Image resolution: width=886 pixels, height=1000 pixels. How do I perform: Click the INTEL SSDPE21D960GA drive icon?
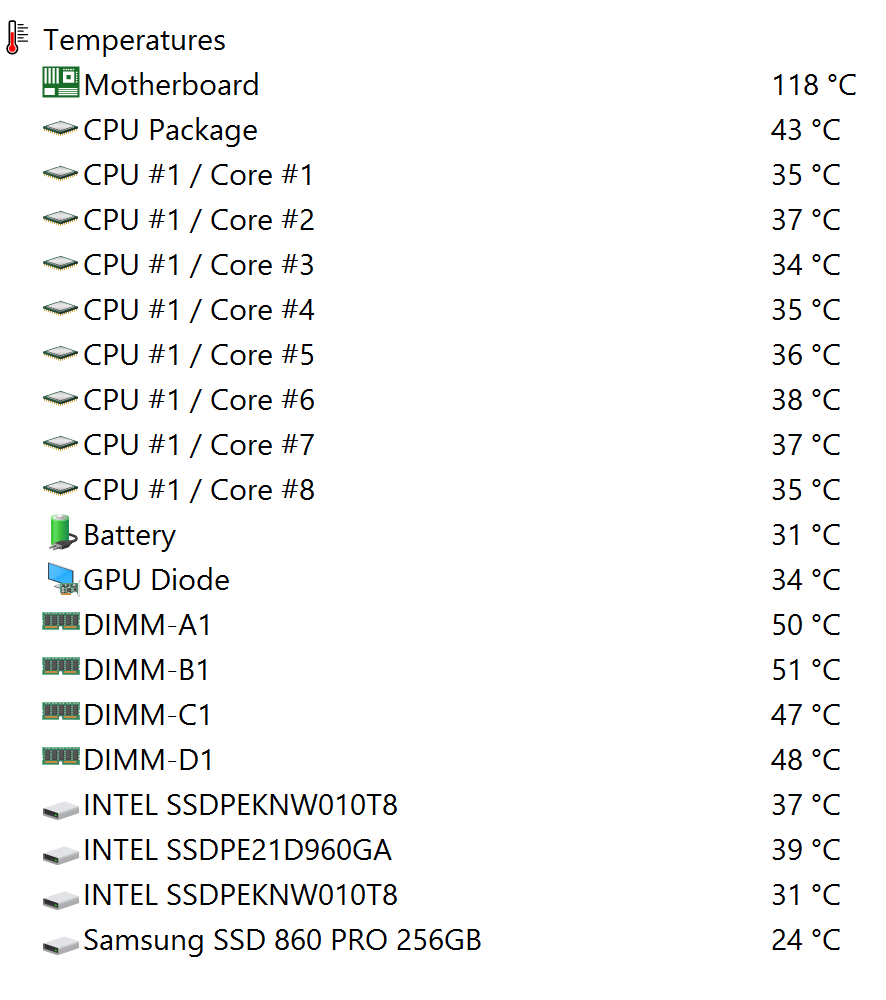pyautogui.click(x=61, y=852)
